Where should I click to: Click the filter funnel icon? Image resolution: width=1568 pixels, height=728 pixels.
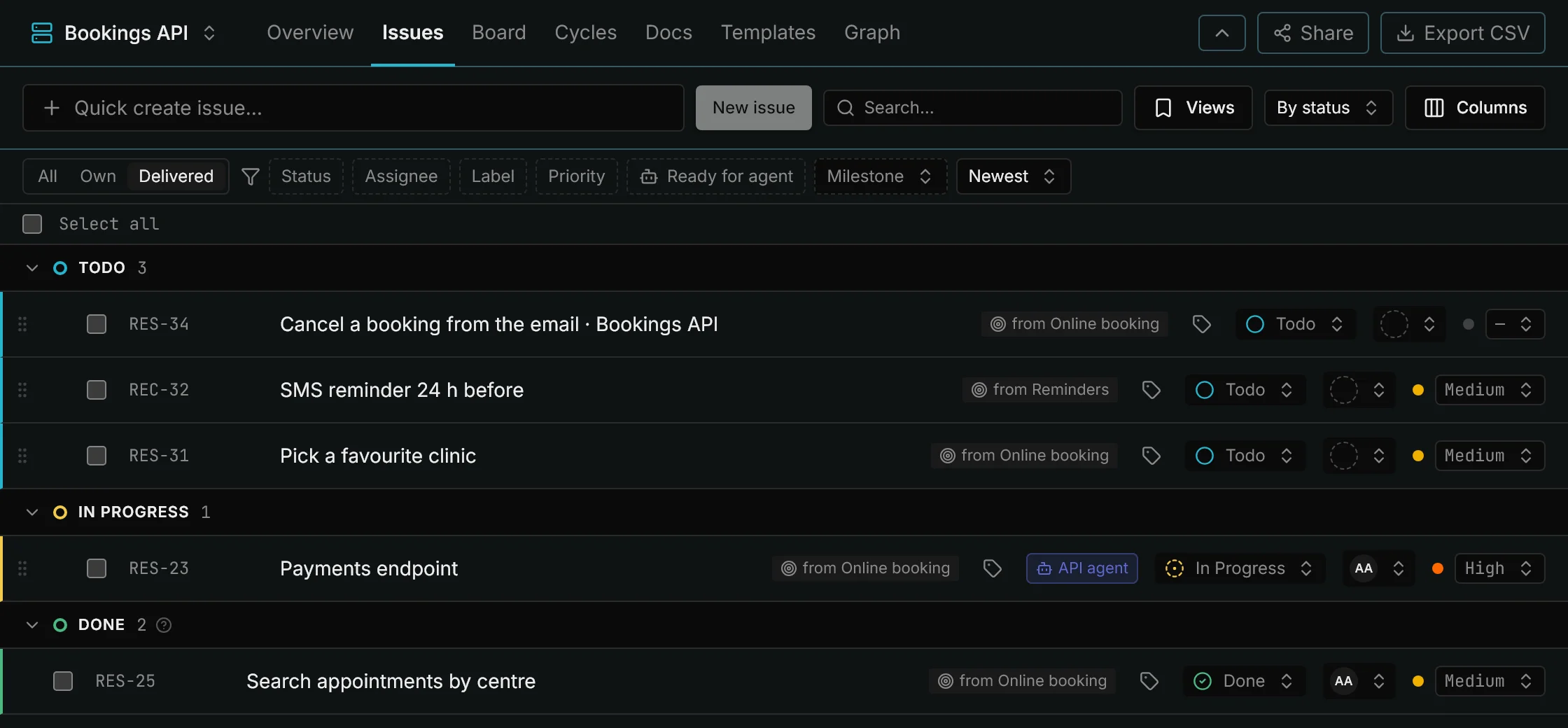pyautogui.click(x=250, y=176)
